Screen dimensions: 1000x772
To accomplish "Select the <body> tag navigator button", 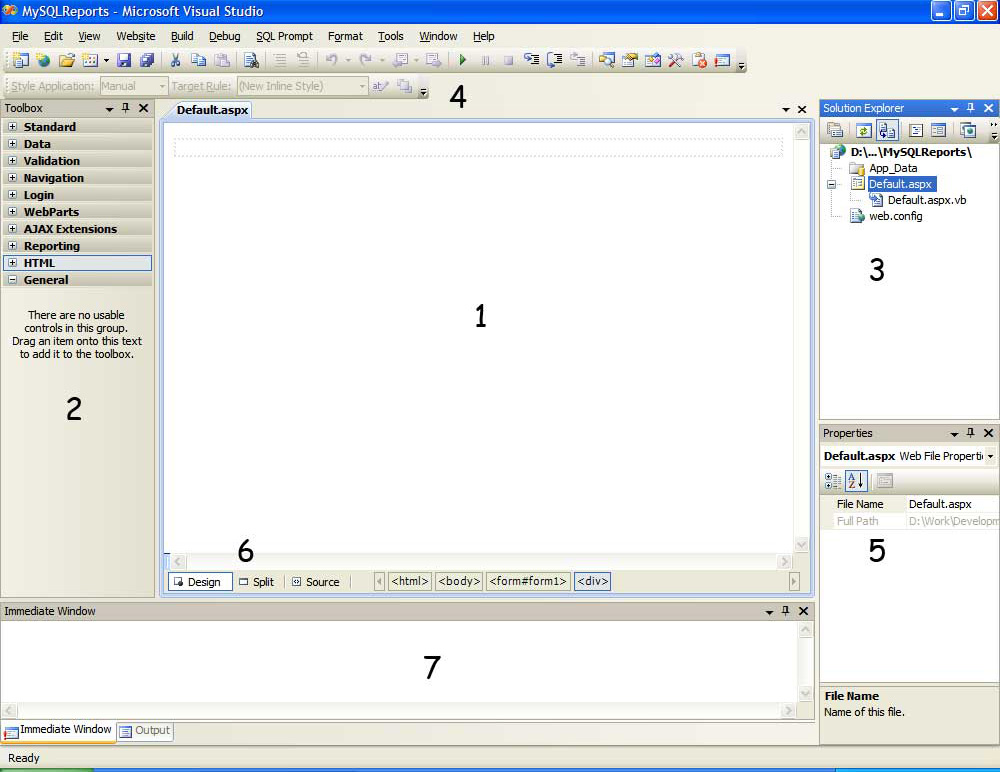I will click(459, 581).
